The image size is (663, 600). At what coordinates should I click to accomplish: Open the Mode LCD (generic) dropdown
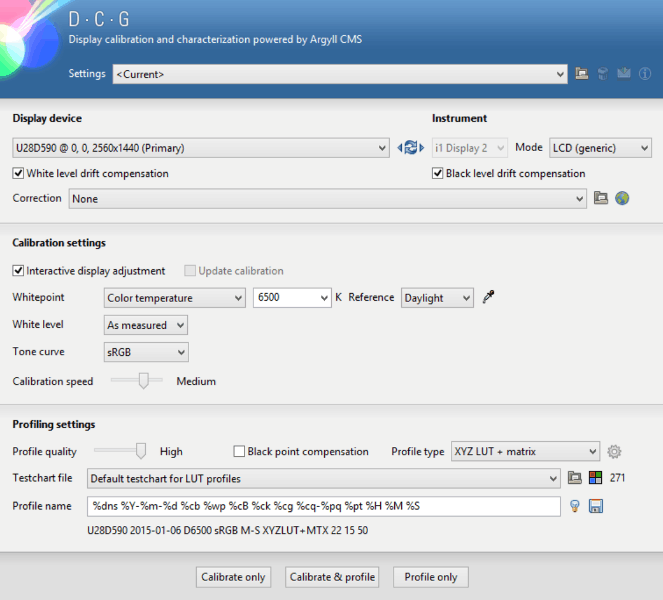(600, 148)
